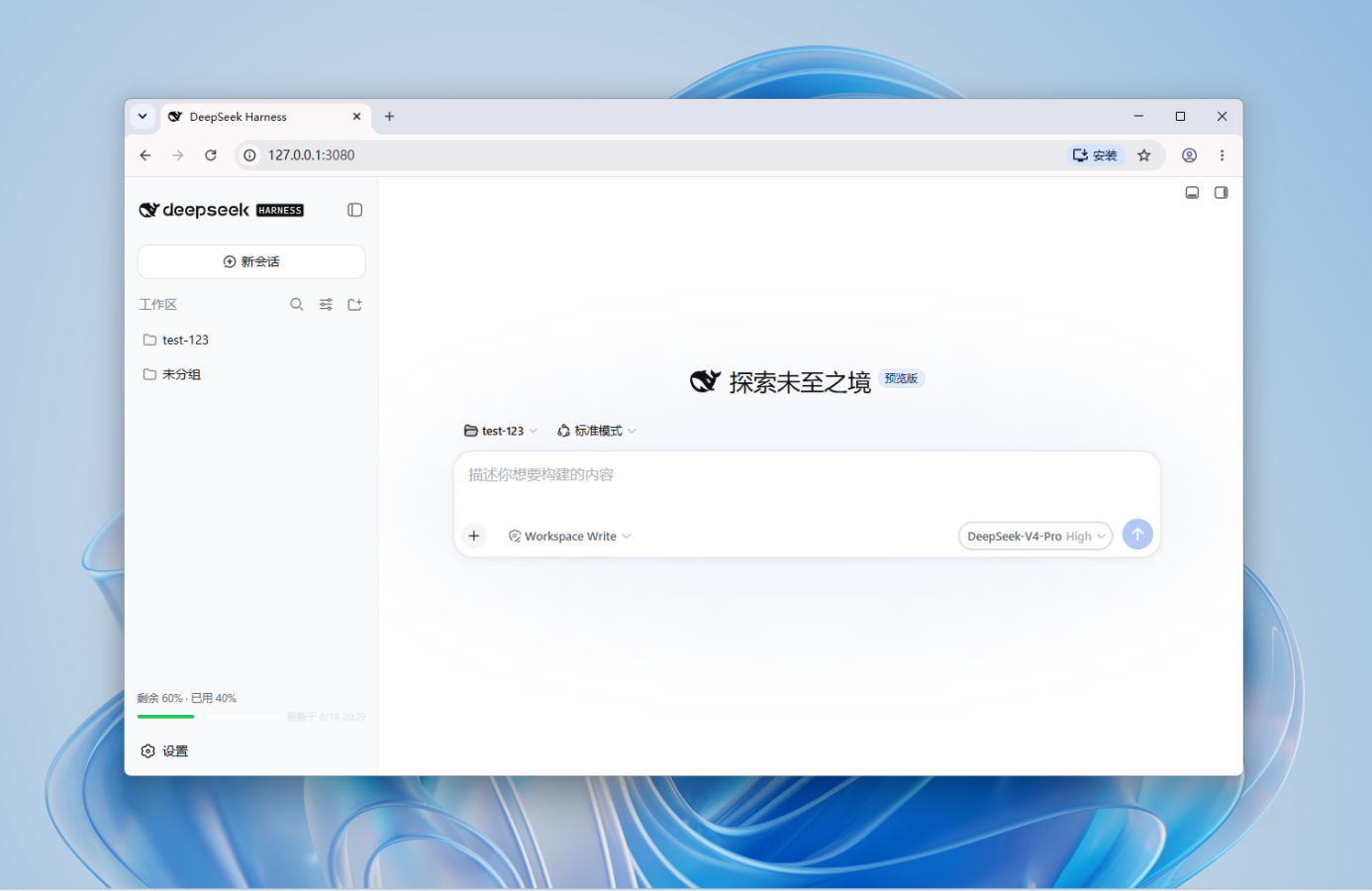The image size is (1372, 891).
Task: Click the 探索未至之境 heading
Action: pos(800,382)
